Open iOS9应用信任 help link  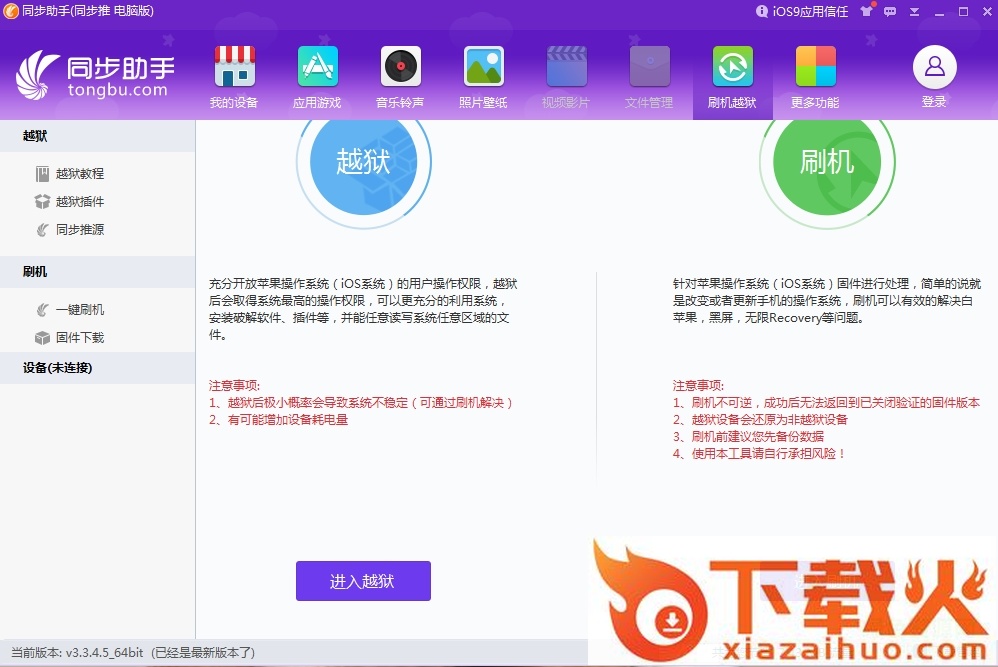[802, 11]
